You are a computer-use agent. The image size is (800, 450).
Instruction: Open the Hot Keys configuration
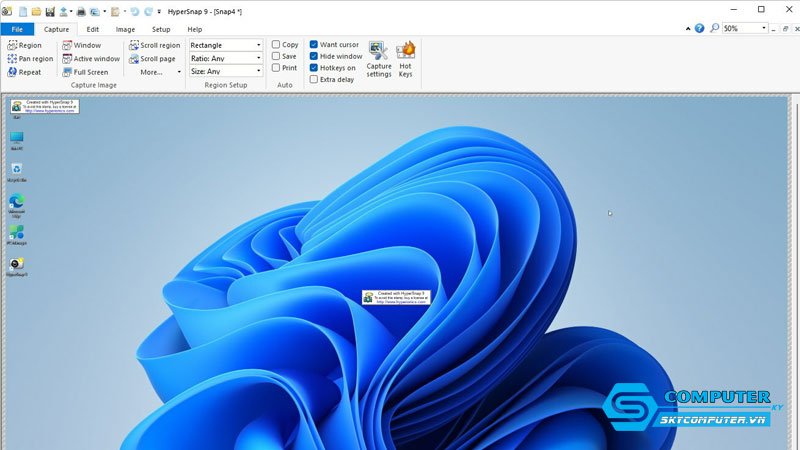coord(405,59)
